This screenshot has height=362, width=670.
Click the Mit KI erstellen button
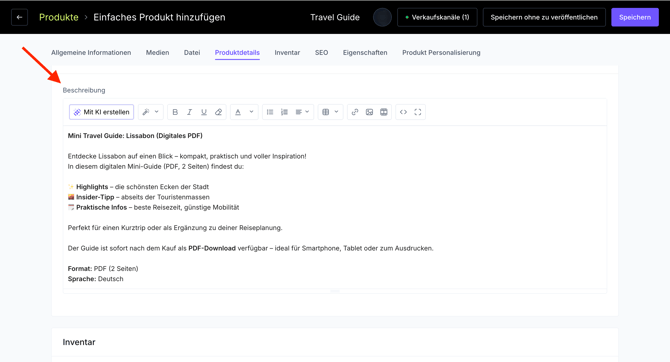(x=102, y=112)
